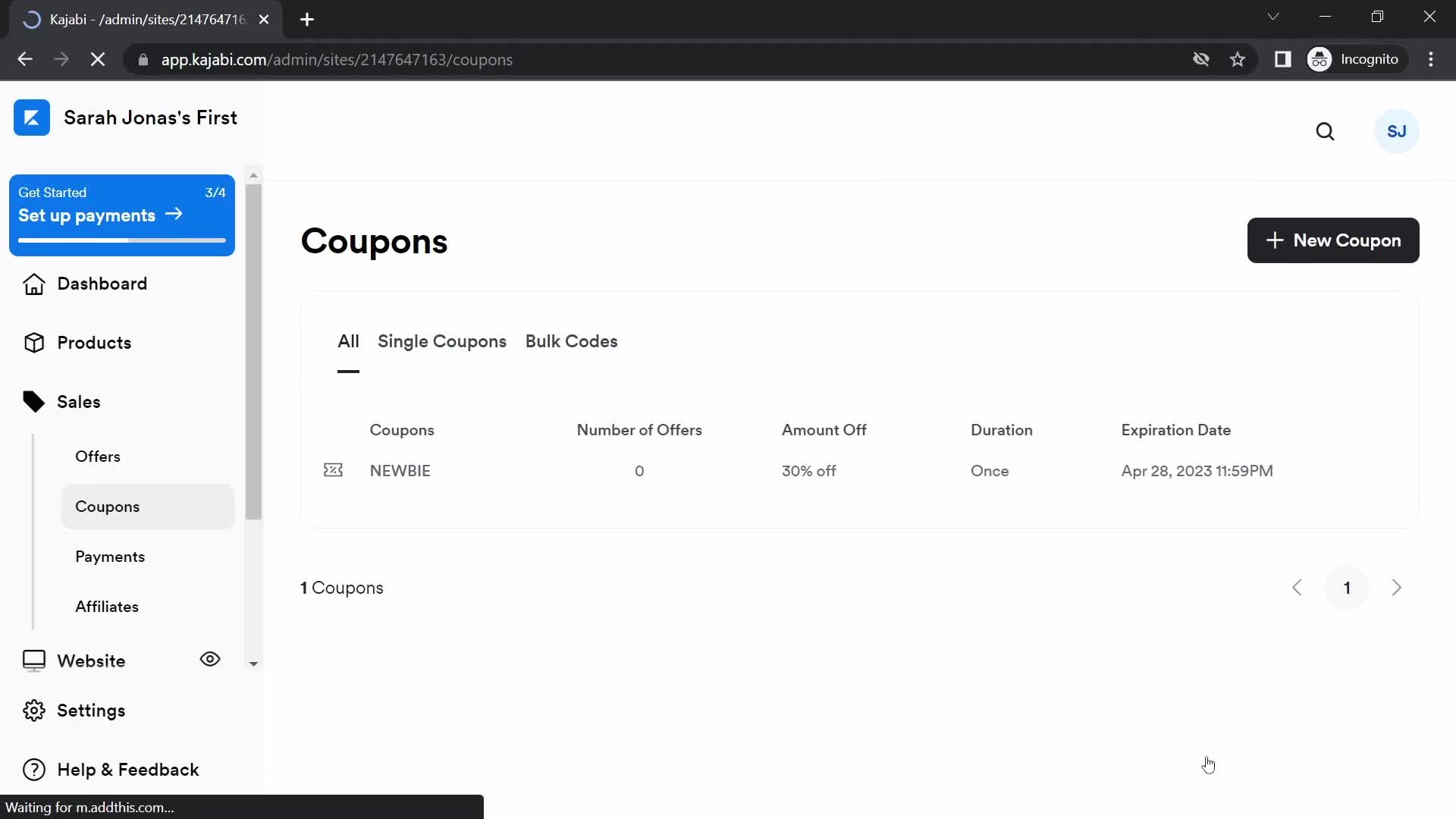Viewport: 1456px width, 819px height.
Task: Click the NEWBIE coupon envelope icon
Action: pos(333,470)
